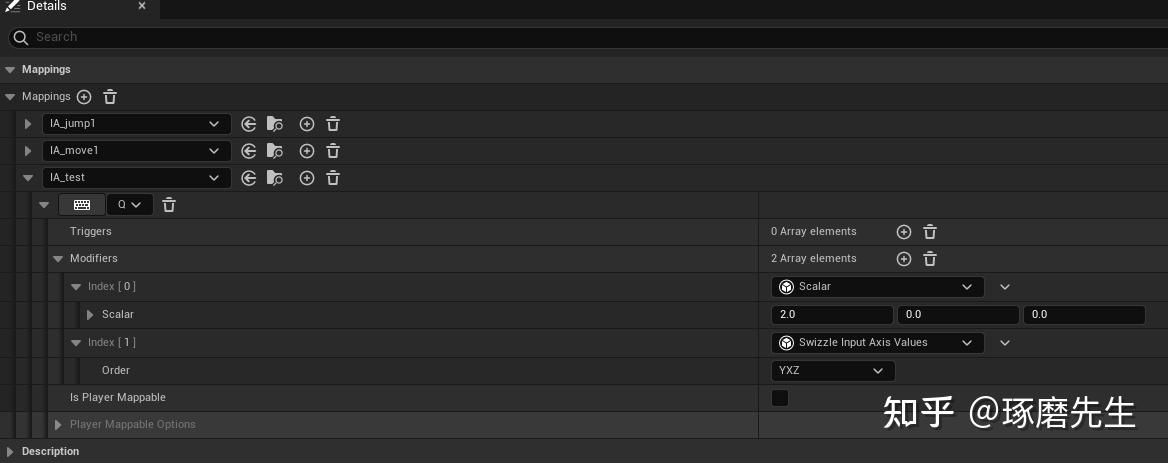Select the Details tab

tap(47, 7)
